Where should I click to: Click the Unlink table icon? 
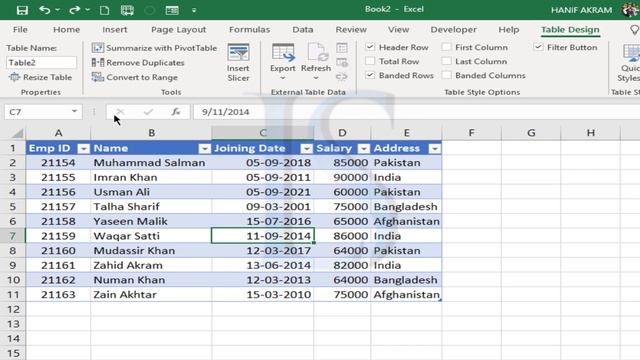point(342,77)
